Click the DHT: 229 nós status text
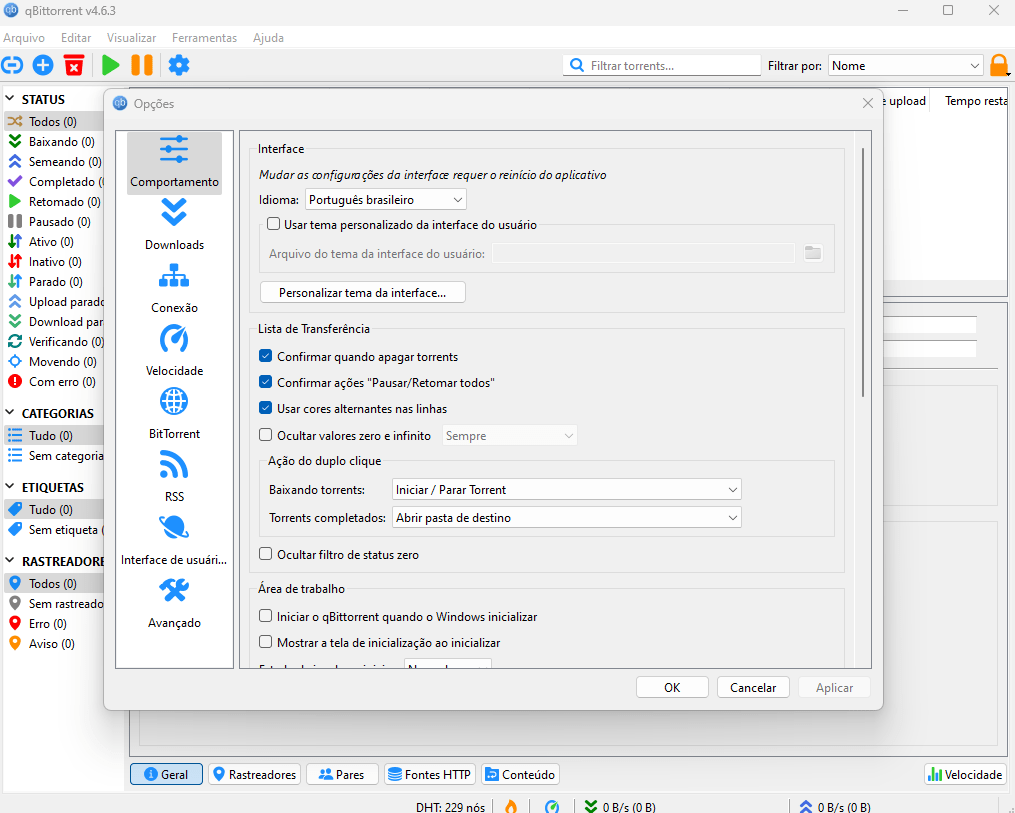Viewport: 1015px width, 813px height. coord(450,807)
